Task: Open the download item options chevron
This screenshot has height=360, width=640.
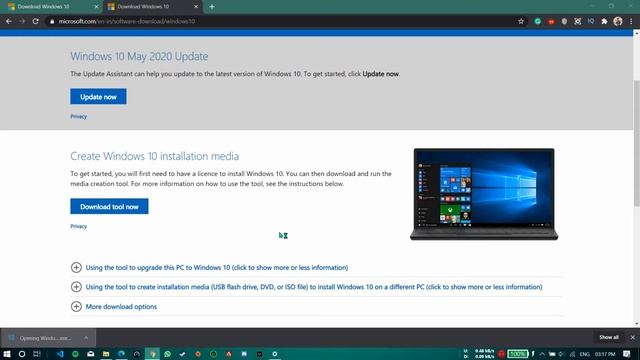Action: click(86, 338)
